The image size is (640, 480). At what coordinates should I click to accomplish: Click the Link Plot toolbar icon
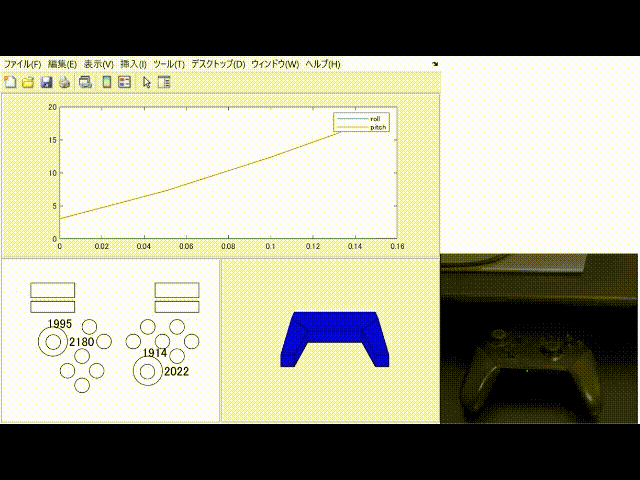coord(85,82)
